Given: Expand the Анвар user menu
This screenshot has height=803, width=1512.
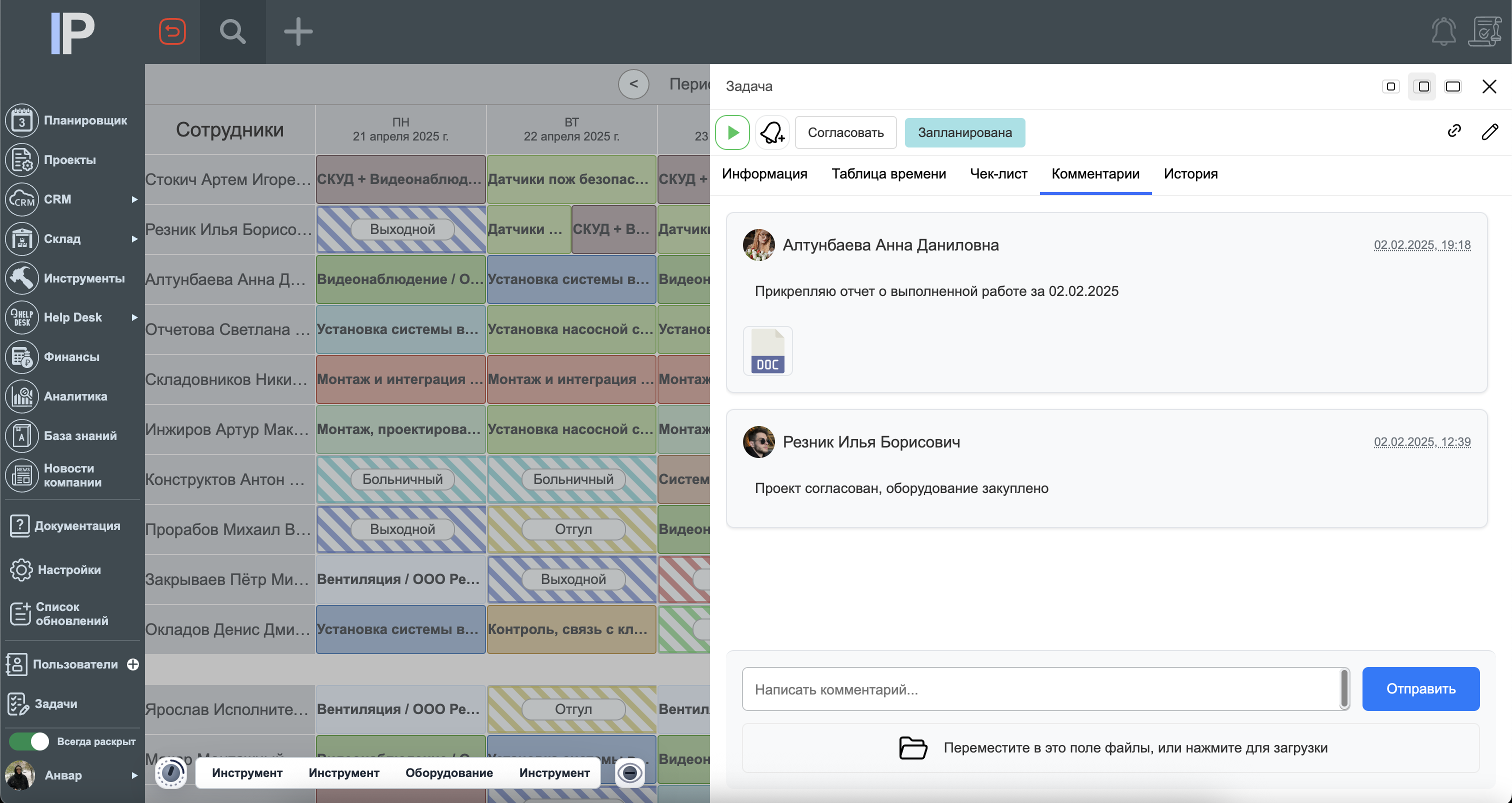Looking at the screenshot, I should point(134,775).
